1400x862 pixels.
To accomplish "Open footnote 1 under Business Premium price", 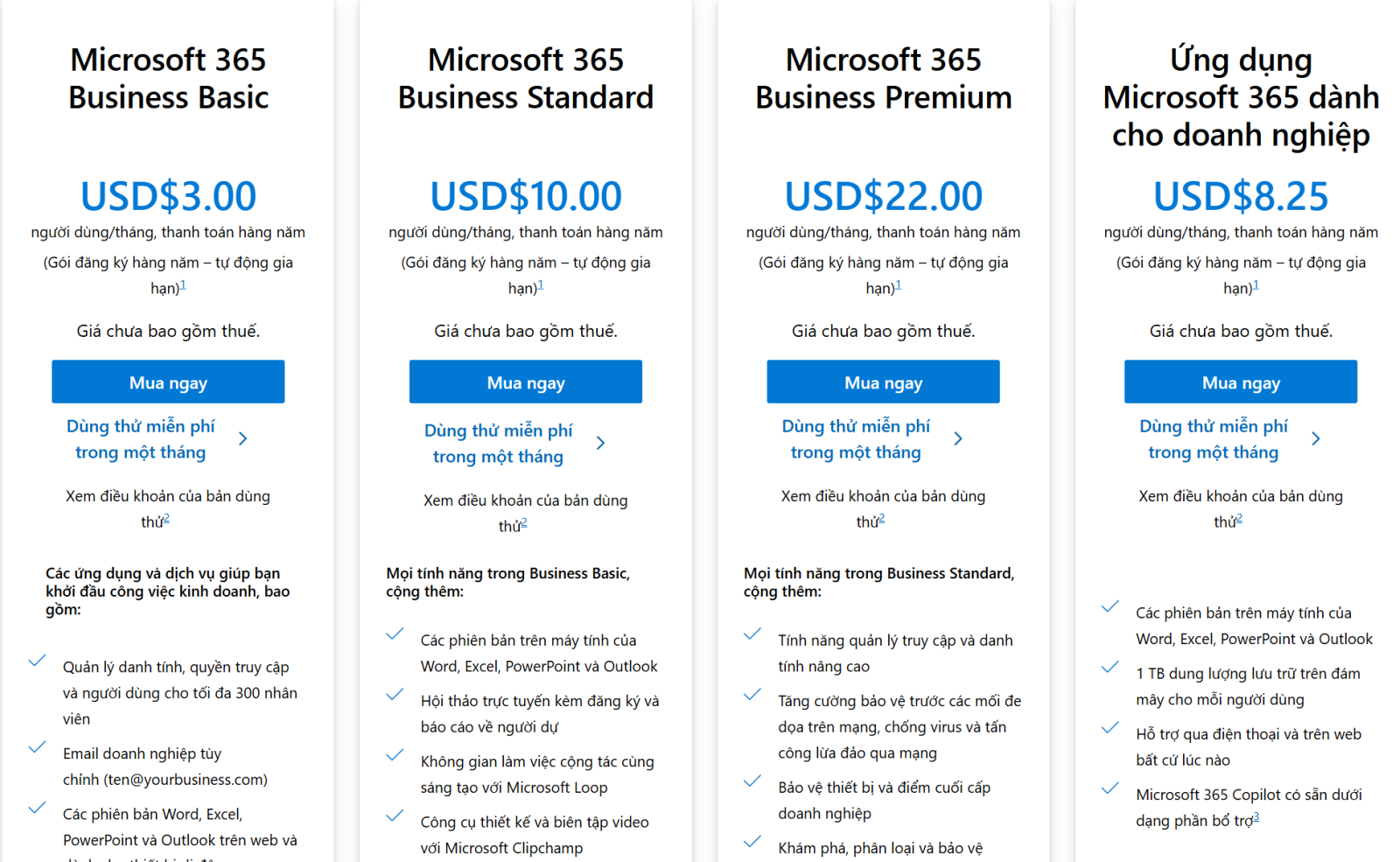I will pyautogui.click(x=899, y=285).
